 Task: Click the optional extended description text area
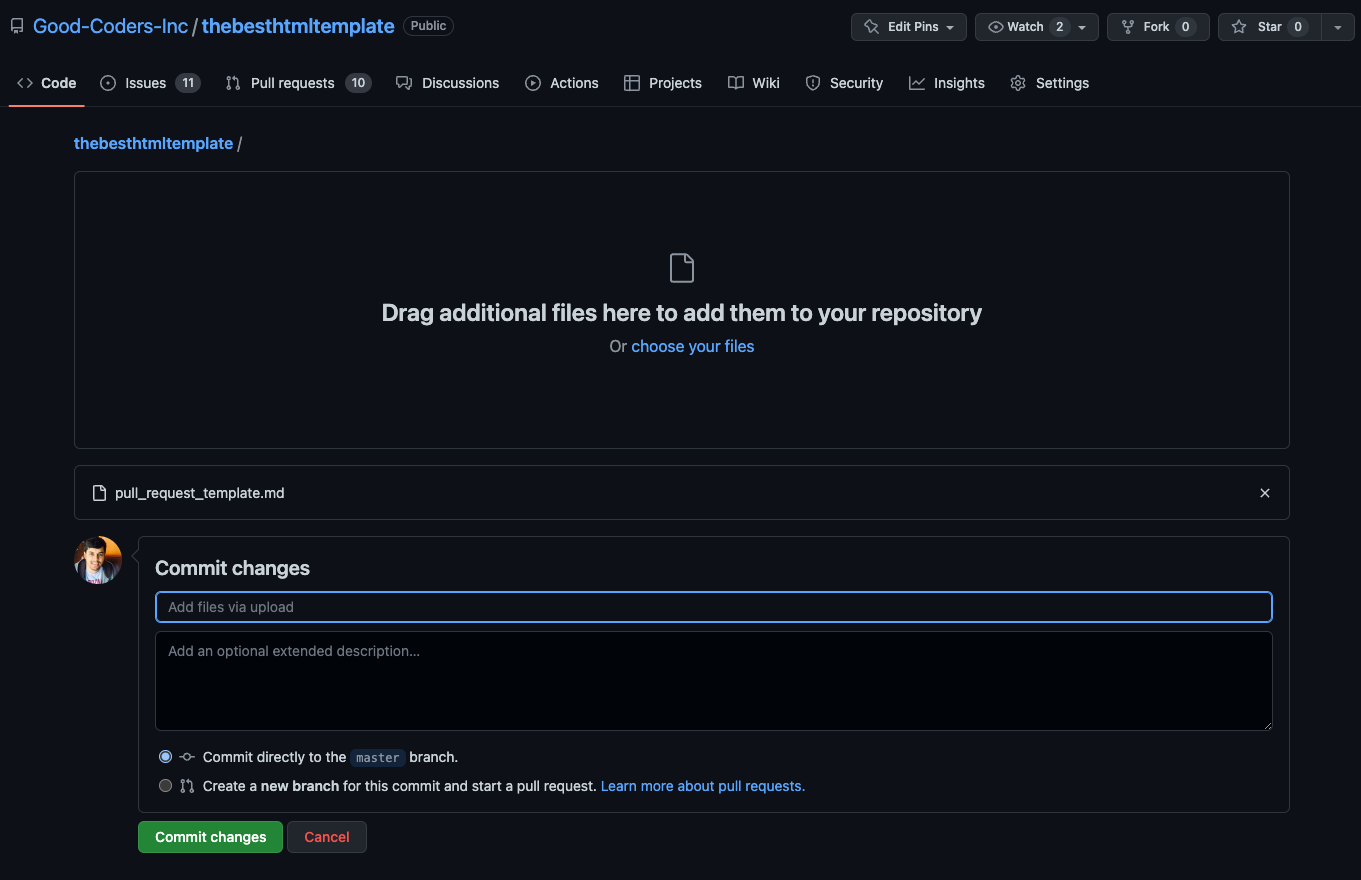click(x=714, y=681)
